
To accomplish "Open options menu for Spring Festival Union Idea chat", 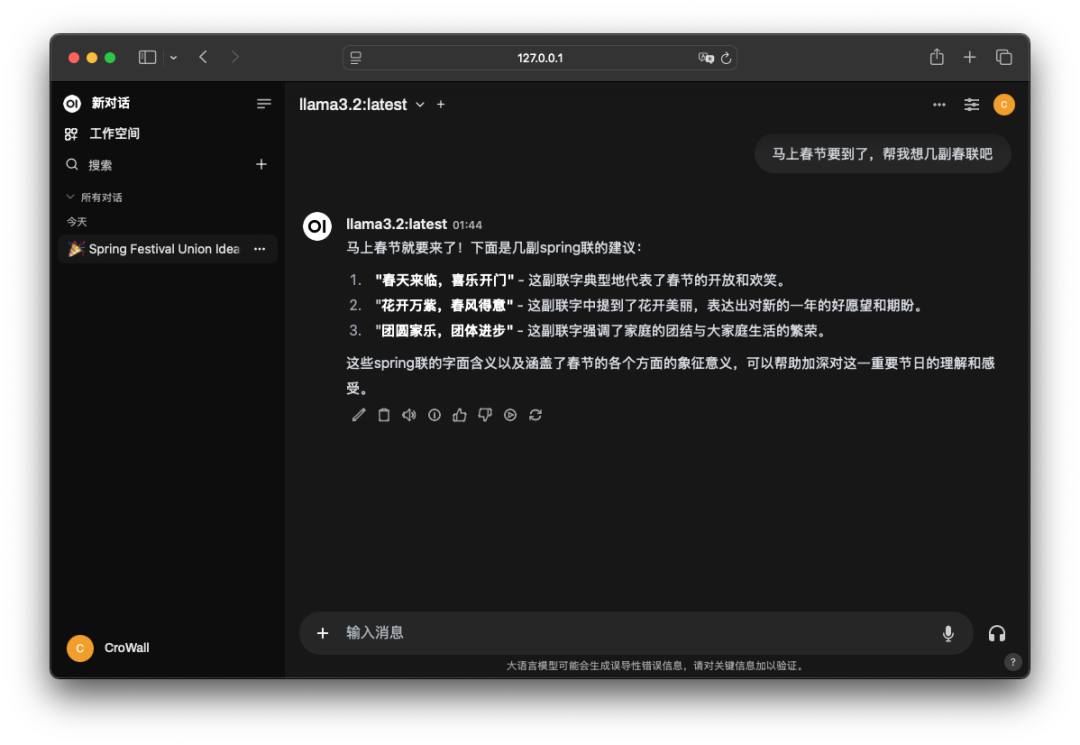I will [x=260, y=249].
